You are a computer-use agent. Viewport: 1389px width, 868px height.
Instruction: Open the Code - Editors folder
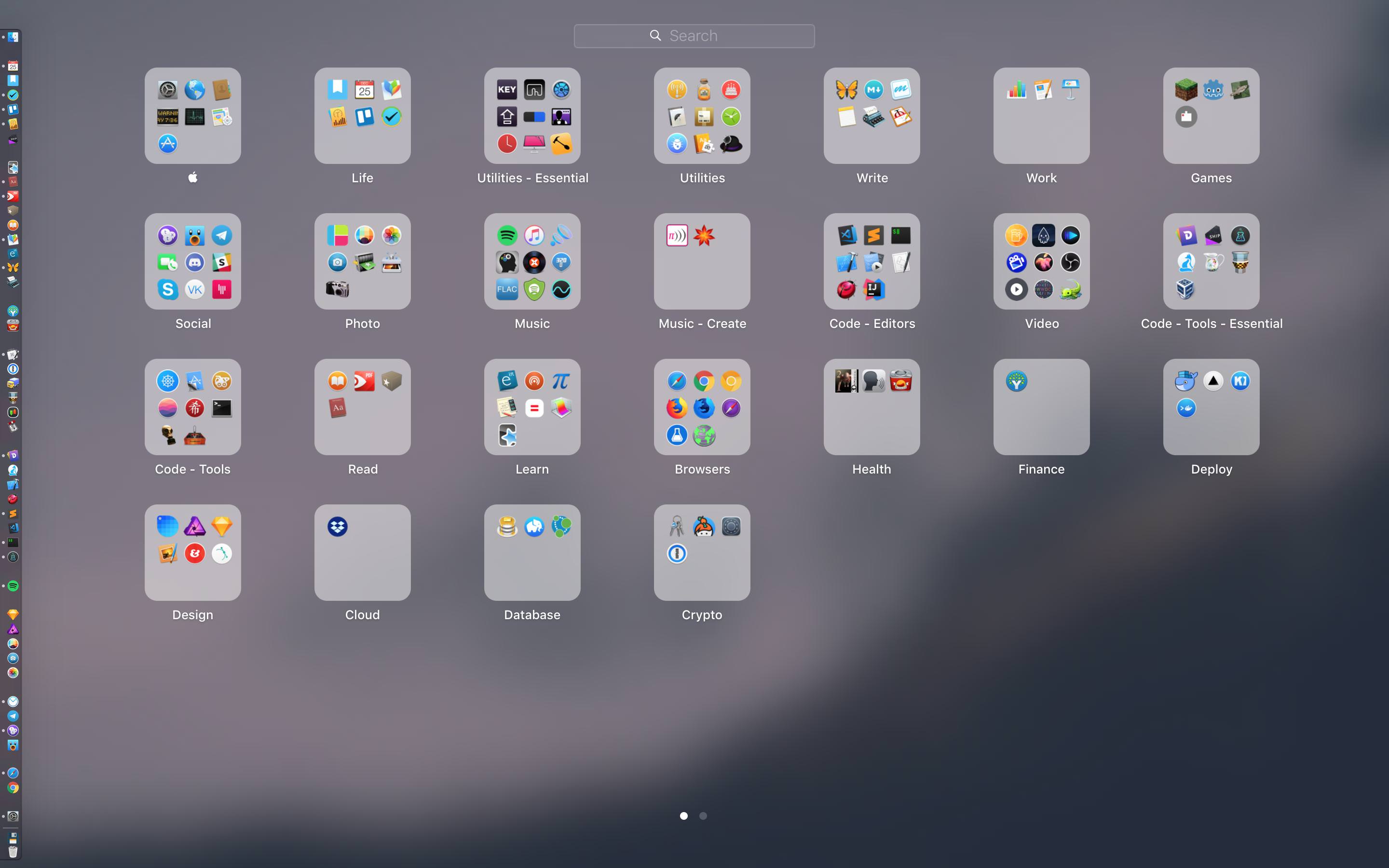(872, 262)
